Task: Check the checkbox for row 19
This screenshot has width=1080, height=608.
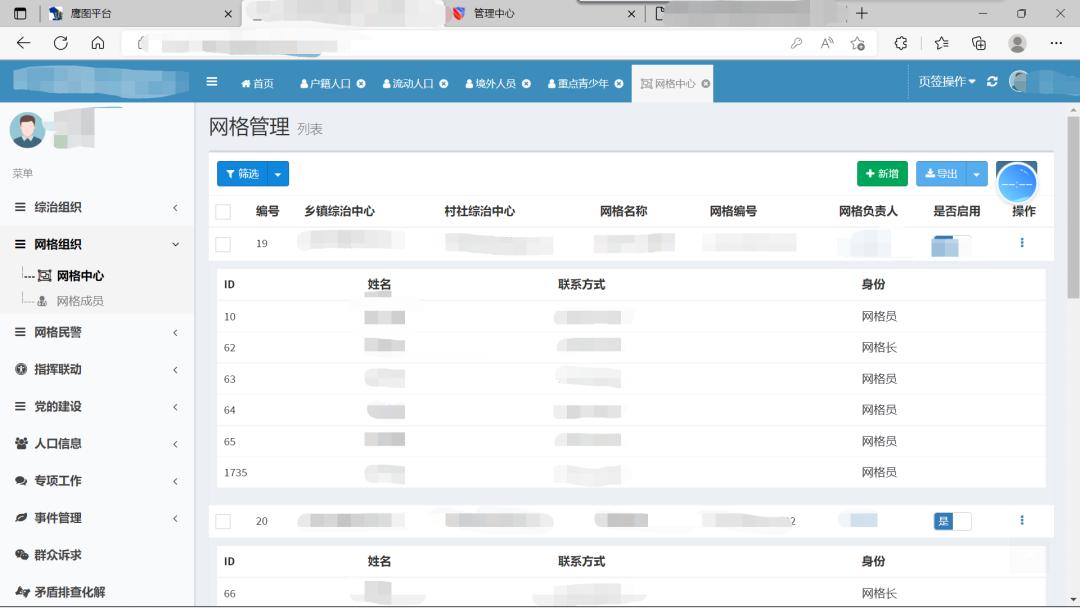Action: tap(224, 242)
